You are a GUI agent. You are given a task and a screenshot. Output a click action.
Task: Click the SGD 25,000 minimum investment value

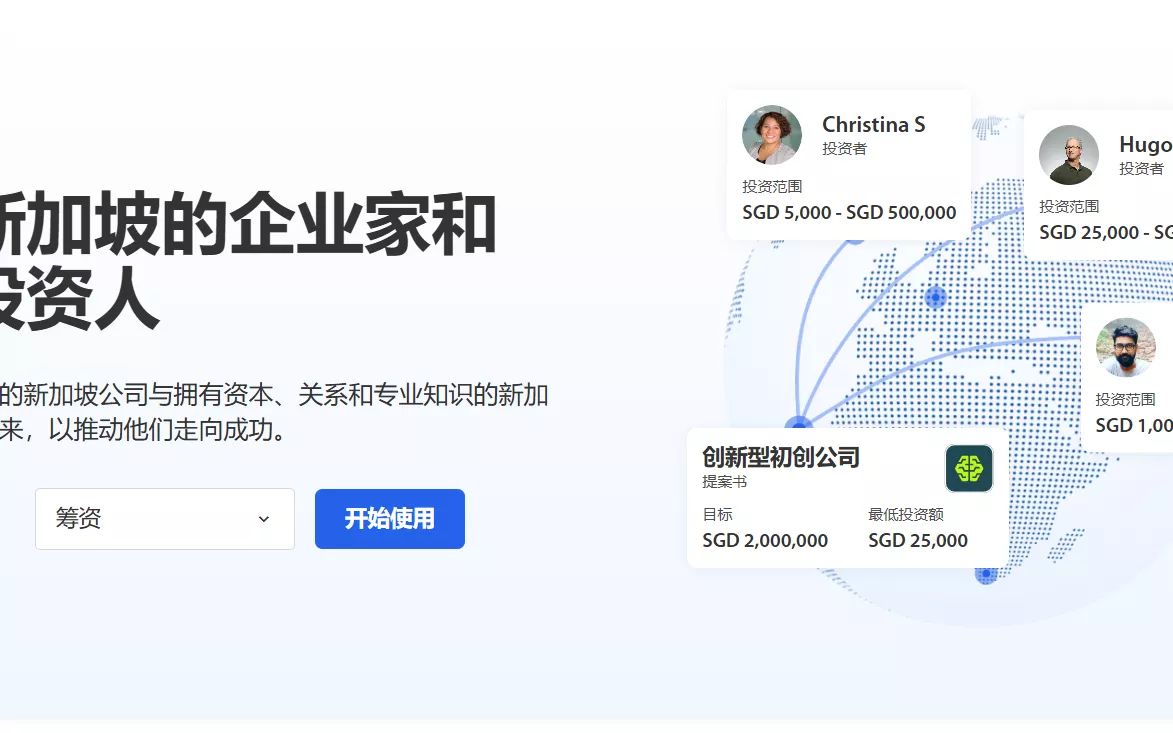pyautogui.click(x=918, y=540)
